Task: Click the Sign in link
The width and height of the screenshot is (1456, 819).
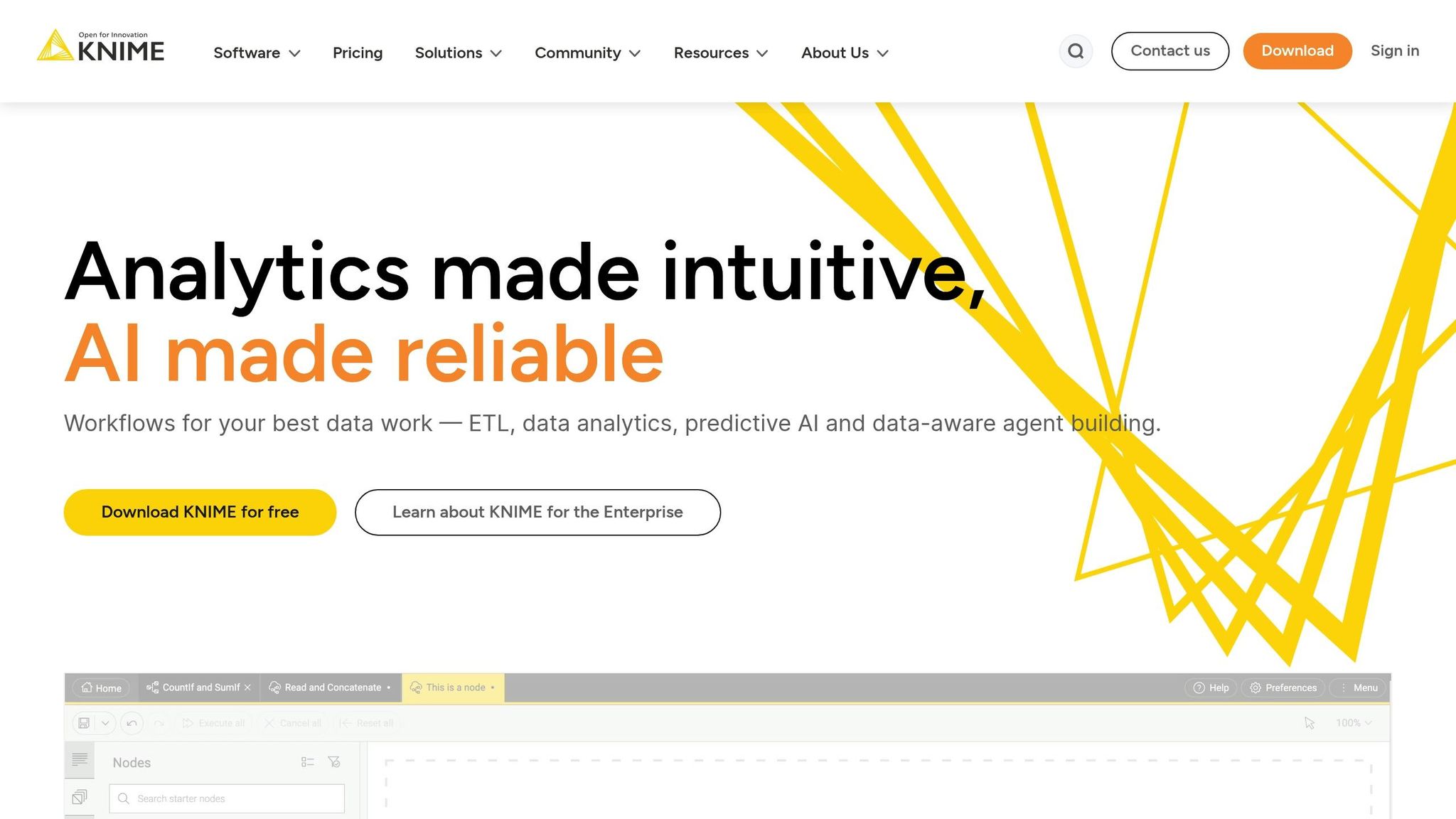Action: click(x=1394, y=50)
